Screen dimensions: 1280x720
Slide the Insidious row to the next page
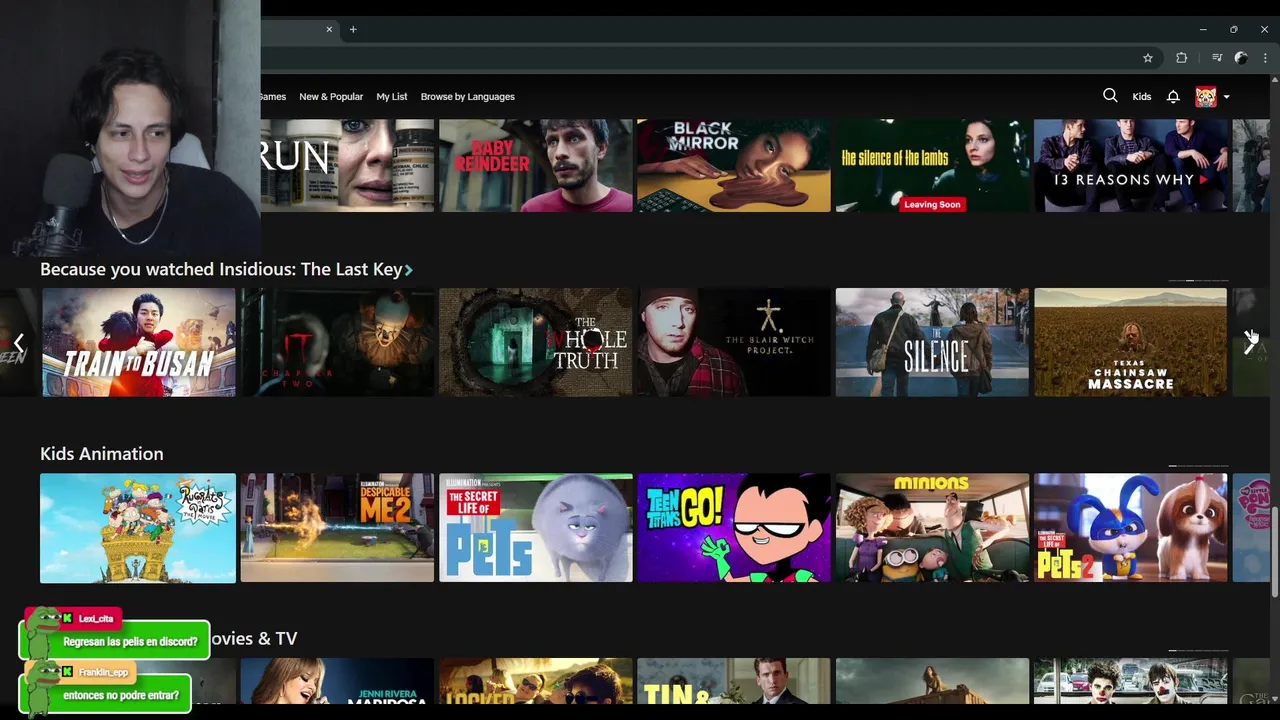point(1250,342)
